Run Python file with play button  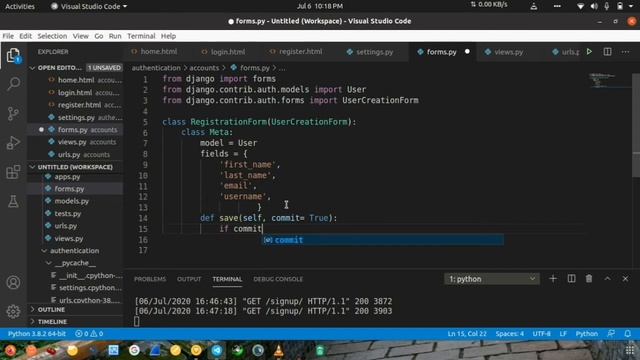[x=589, y=52]
